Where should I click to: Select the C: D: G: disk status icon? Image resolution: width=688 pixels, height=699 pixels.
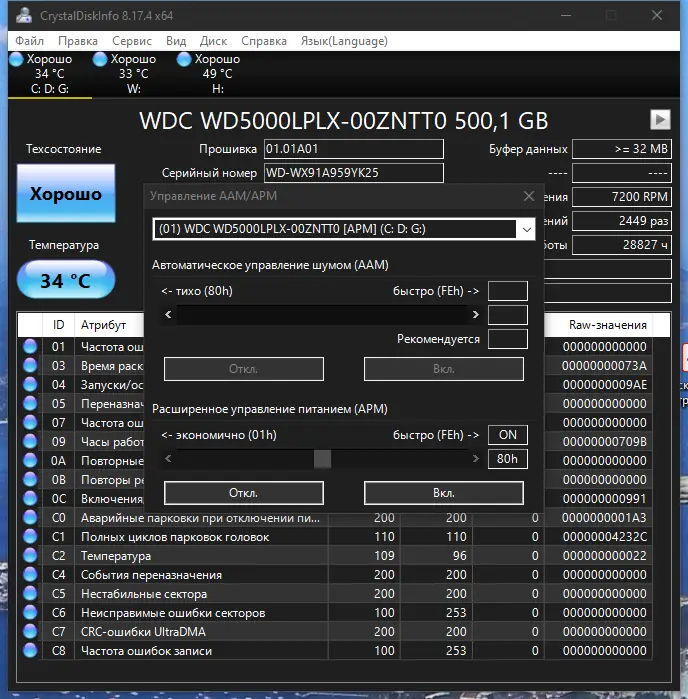pos(16,59)
